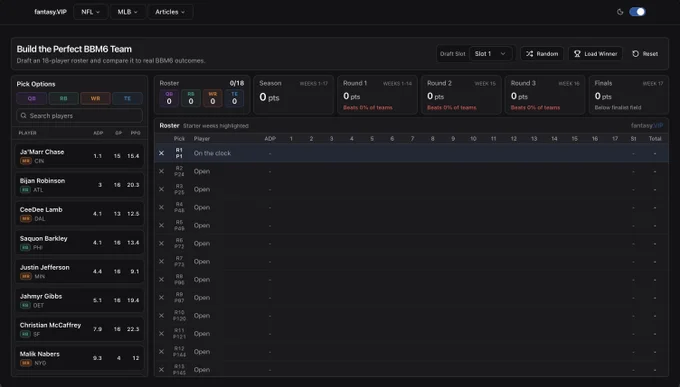Viewport: 680px width, 387px height.
Task: Toggle the dark mode switch
Action: tap(637, 12)
